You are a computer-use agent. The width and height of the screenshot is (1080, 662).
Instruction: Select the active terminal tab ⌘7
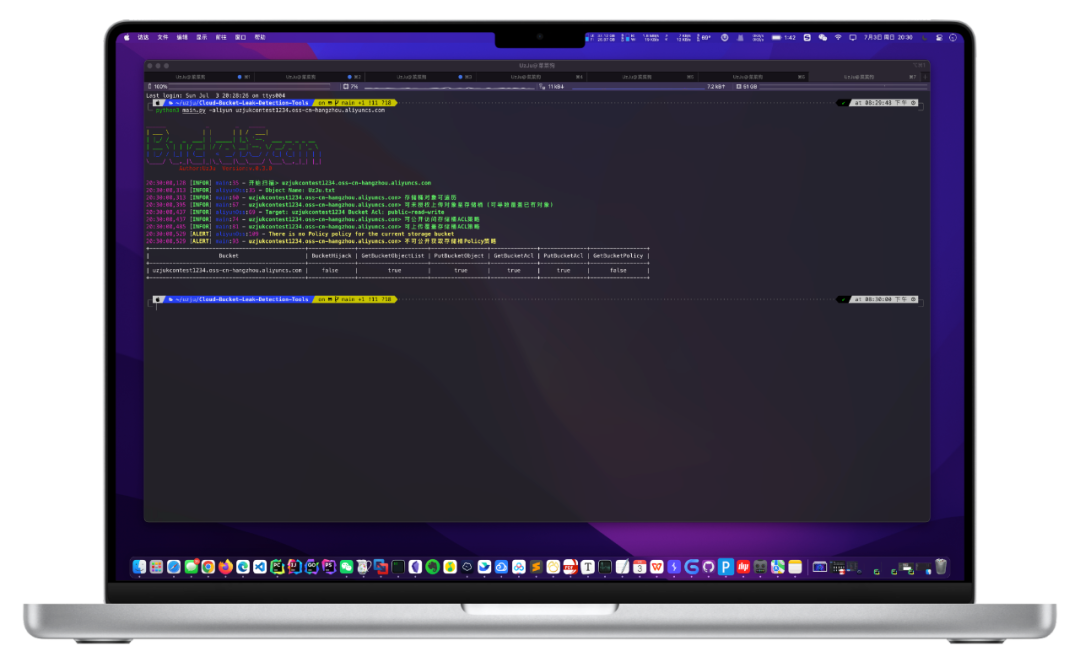click(863, 76)
